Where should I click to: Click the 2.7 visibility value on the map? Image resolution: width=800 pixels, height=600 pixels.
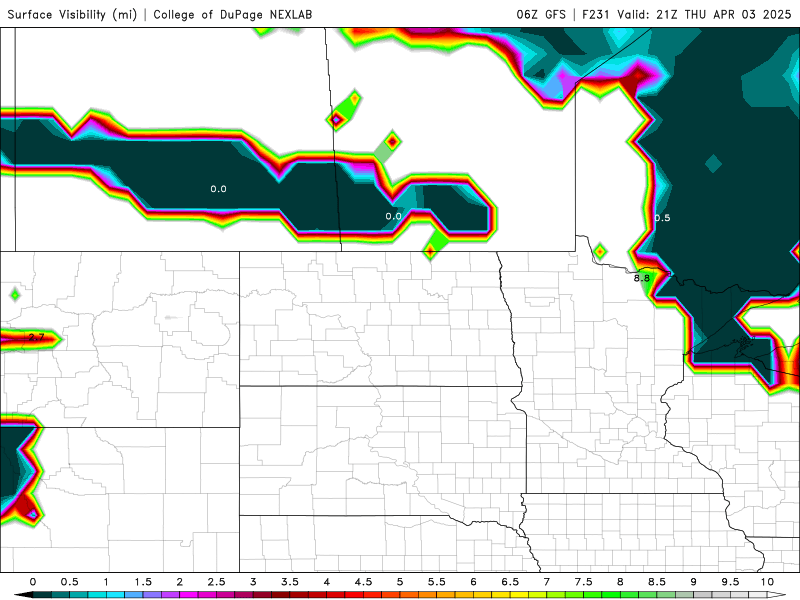tap(37, 337)
